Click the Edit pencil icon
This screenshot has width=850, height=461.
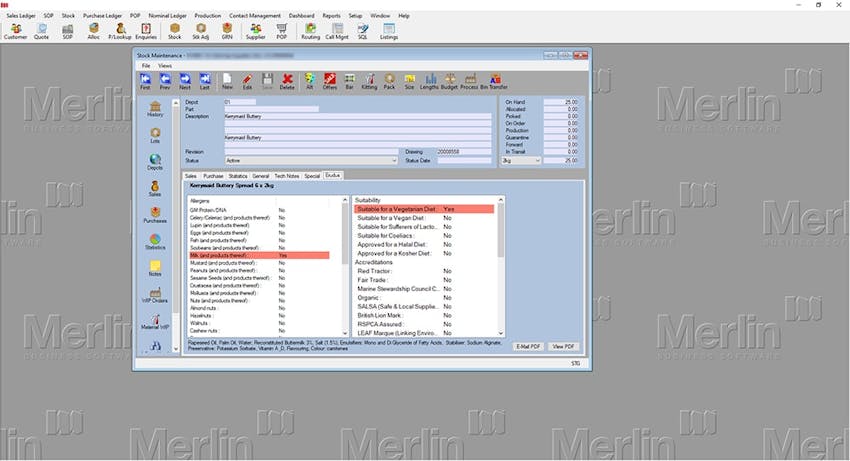point(247,81)
